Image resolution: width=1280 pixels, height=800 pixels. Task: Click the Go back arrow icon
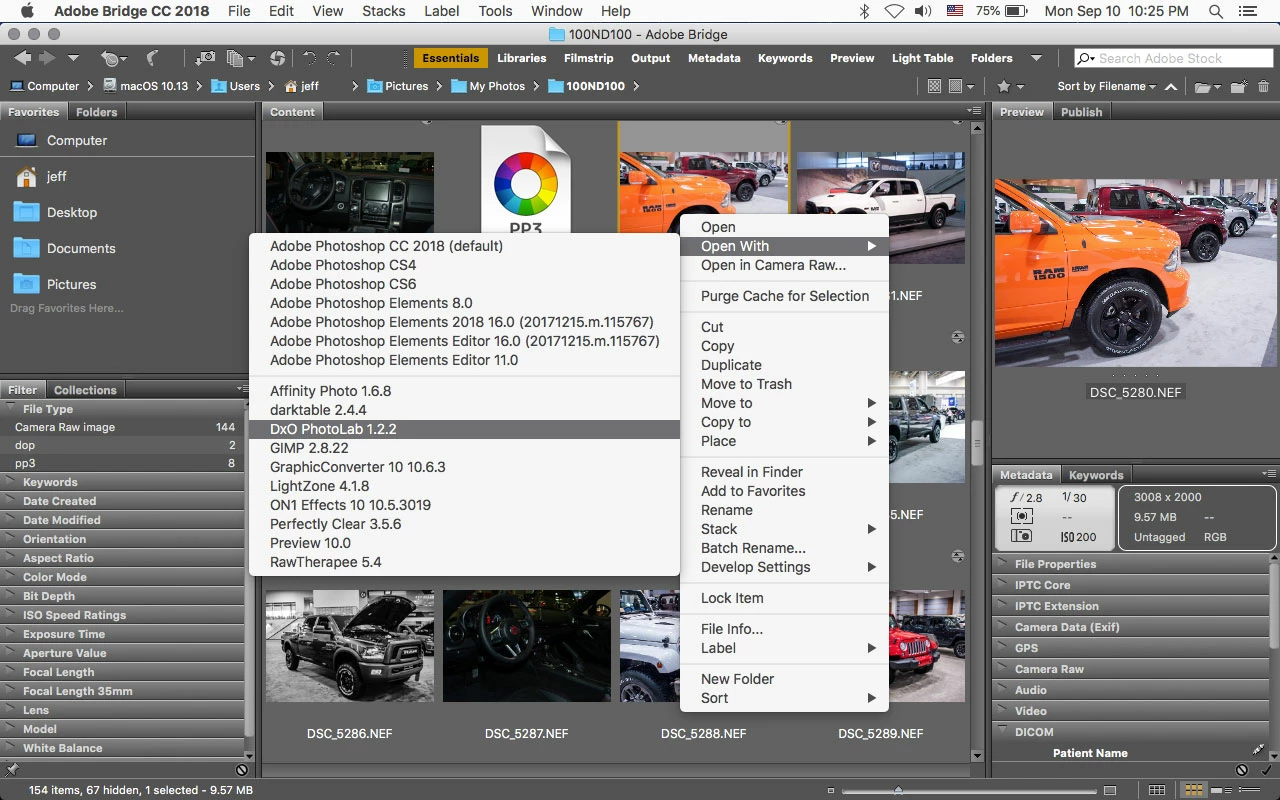click(x=22, y=58)
